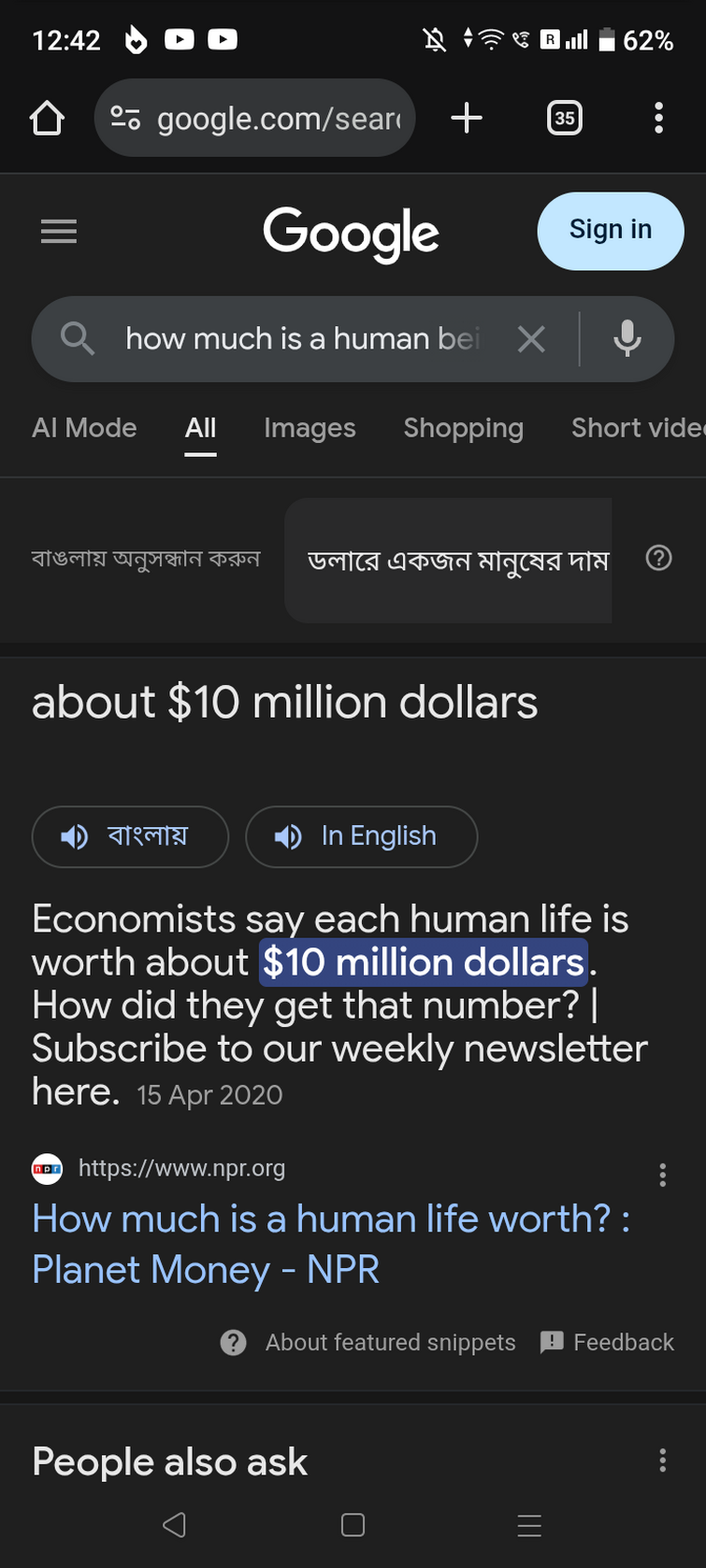Clear the search query with X

pos(531,339)
